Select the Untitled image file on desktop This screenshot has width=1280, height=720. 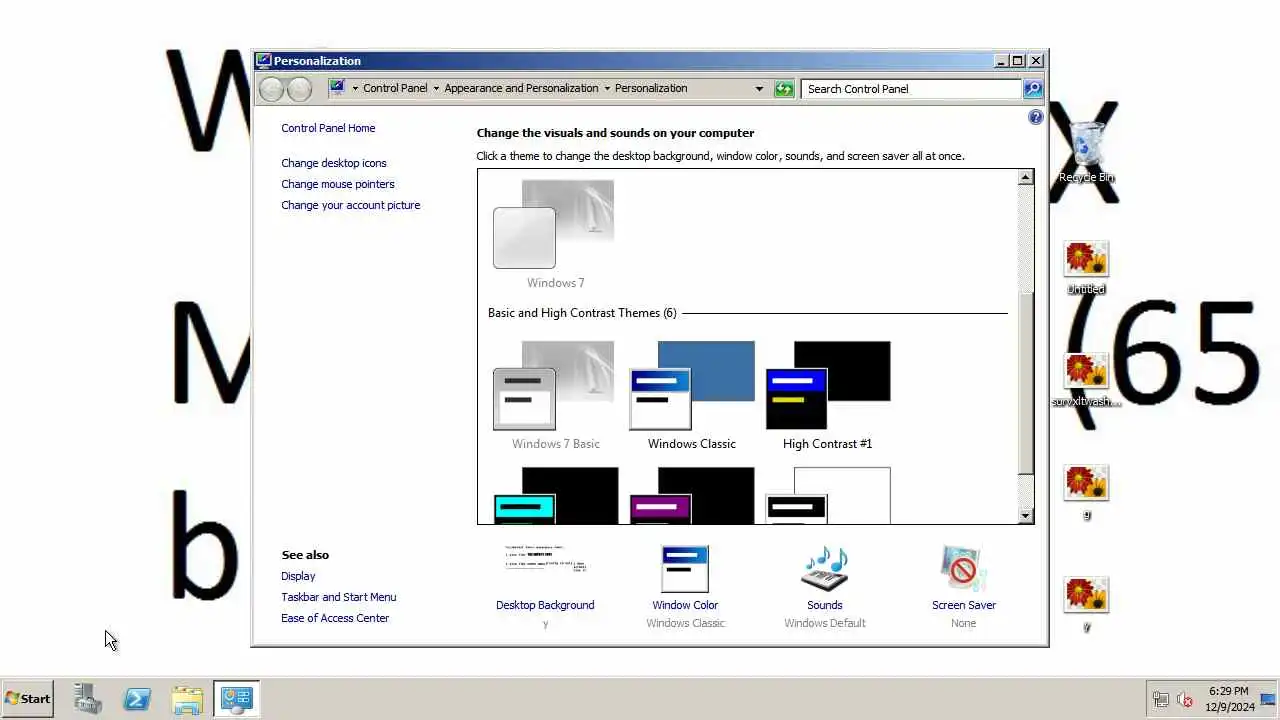[x=1086, y=268]
